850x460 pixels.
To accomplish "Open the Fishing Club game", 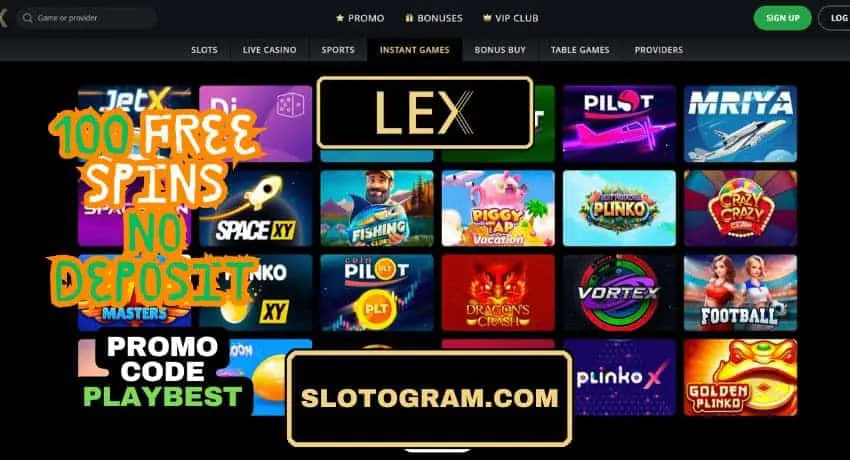I will click(x=377, y=209).
